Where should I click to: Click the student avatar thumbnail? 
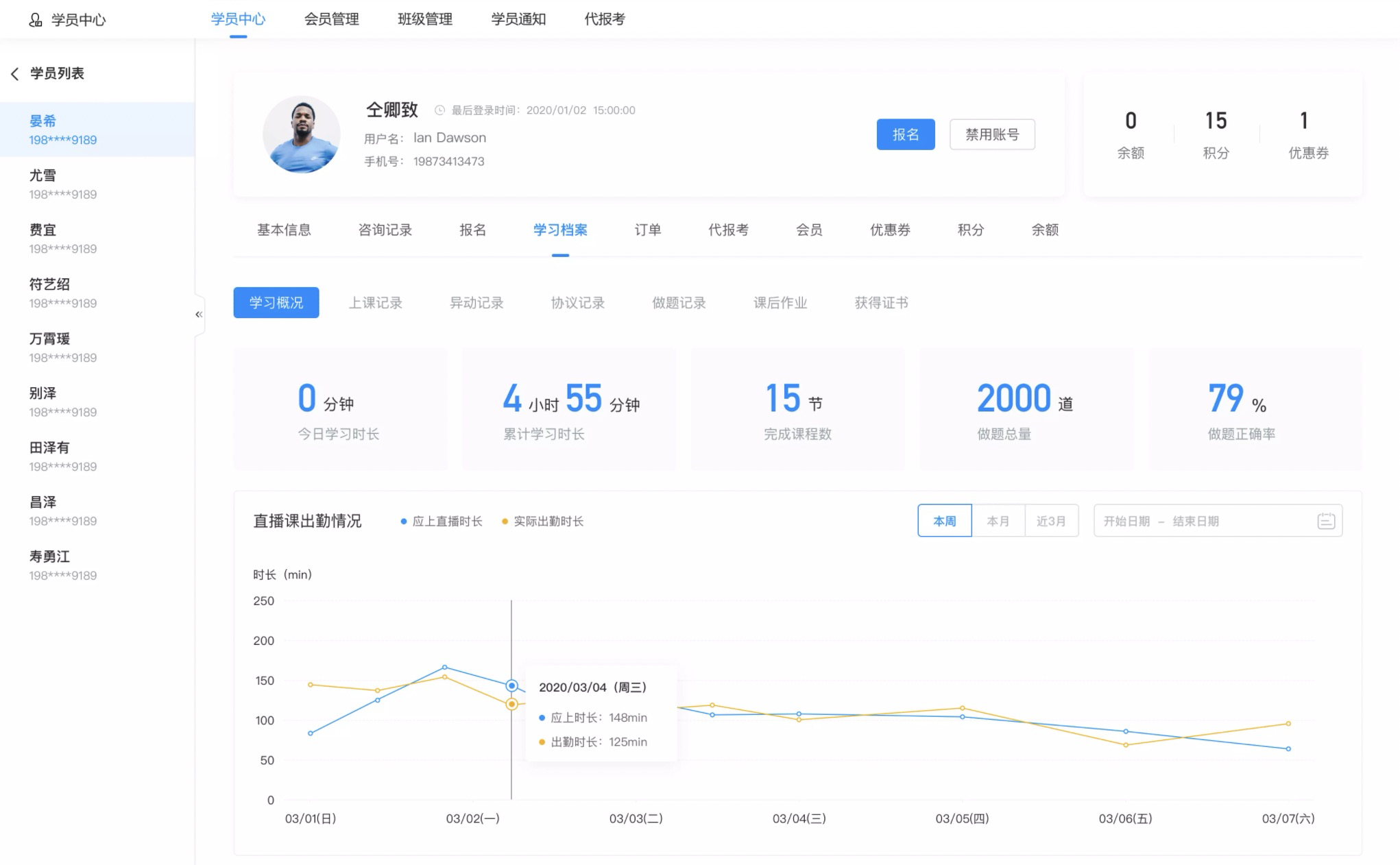pos(301,134)
